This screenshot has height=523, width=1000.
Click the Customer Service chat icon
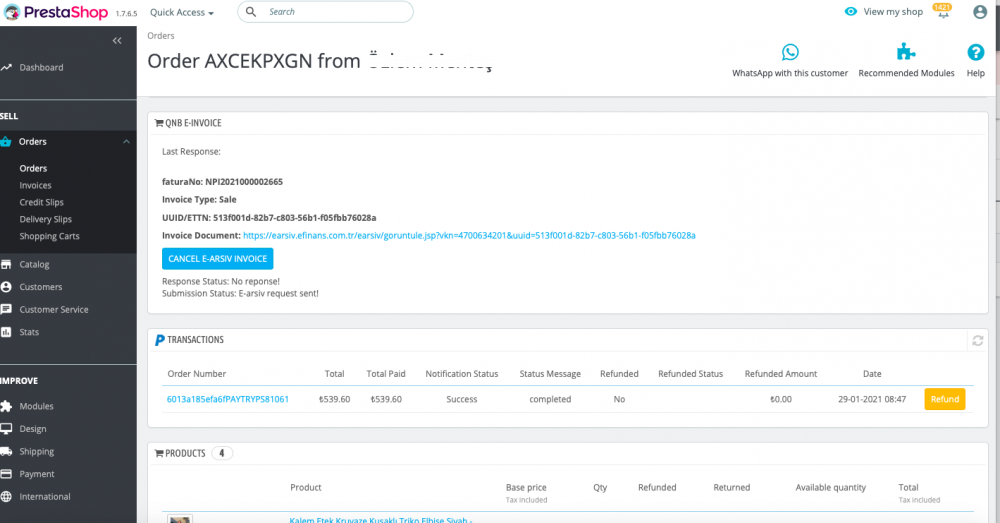pos(6,309)
